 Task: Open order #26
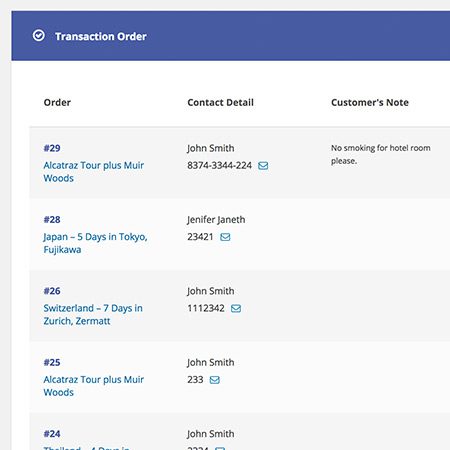[52, 291]
